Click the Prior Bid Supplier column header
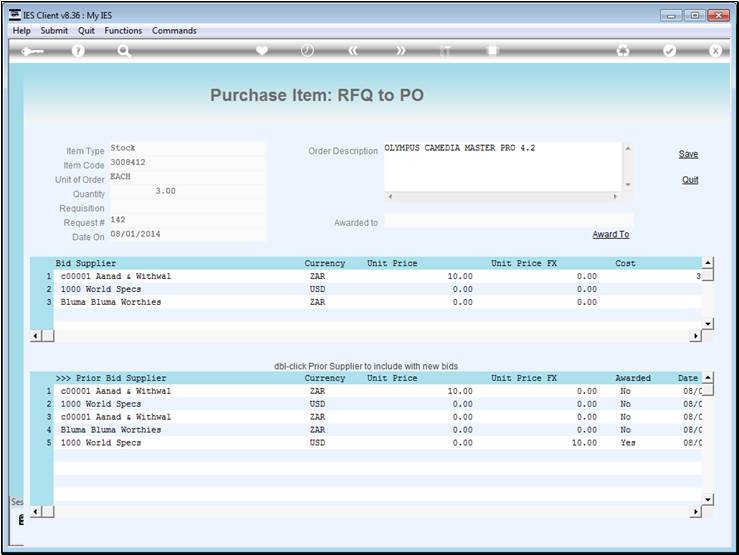Screen dimensions: 739x555 111,378
